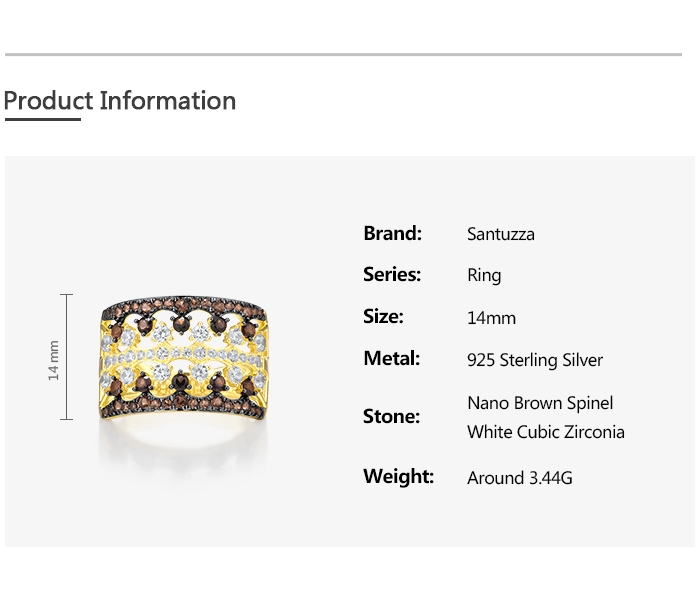Screen dimensions: 700x607
Task: Select the Series: field label
Action: point(392,275)
